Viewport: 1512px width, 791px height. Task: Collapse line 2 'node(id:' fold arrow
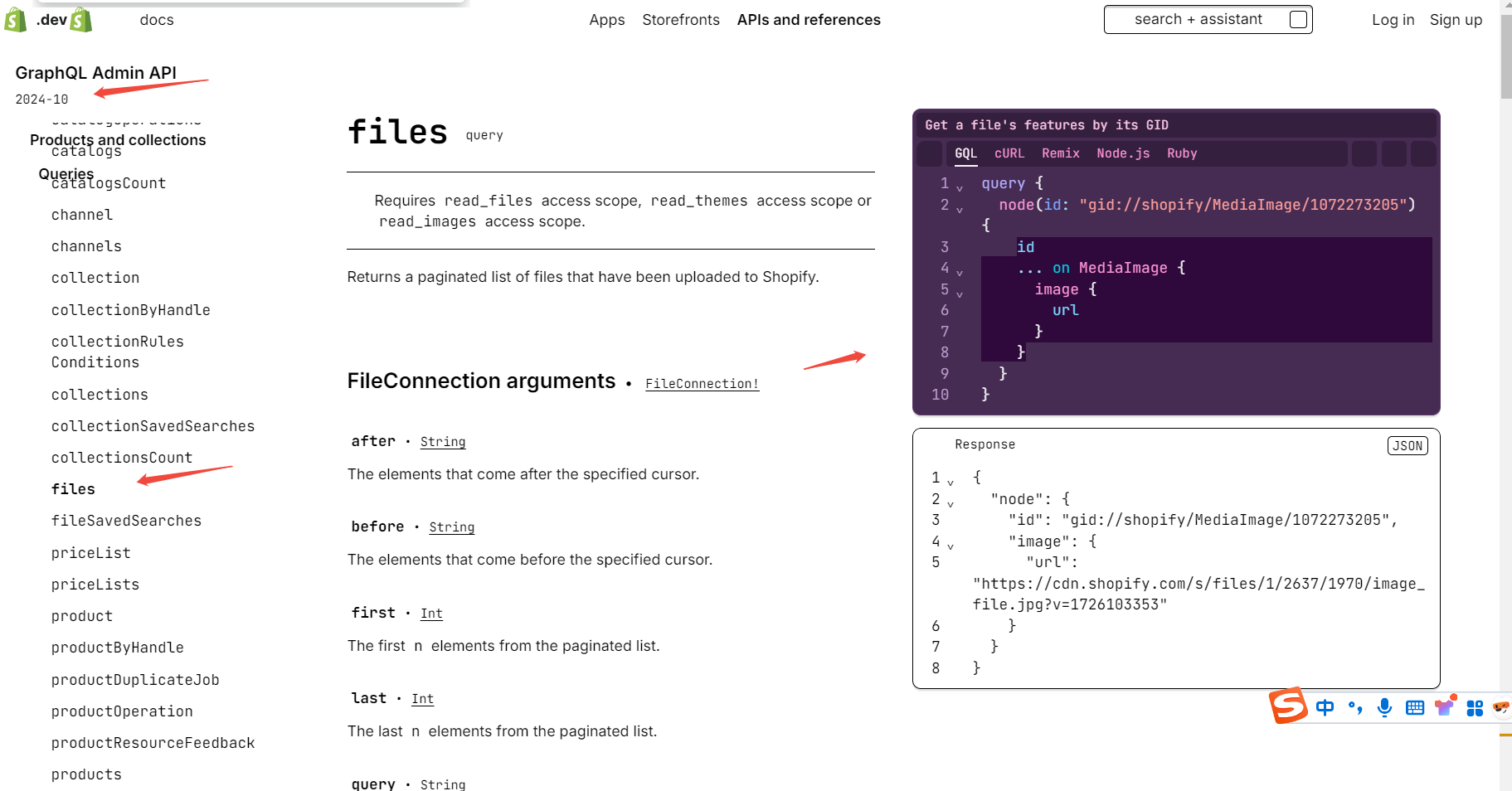click(960, 209)
